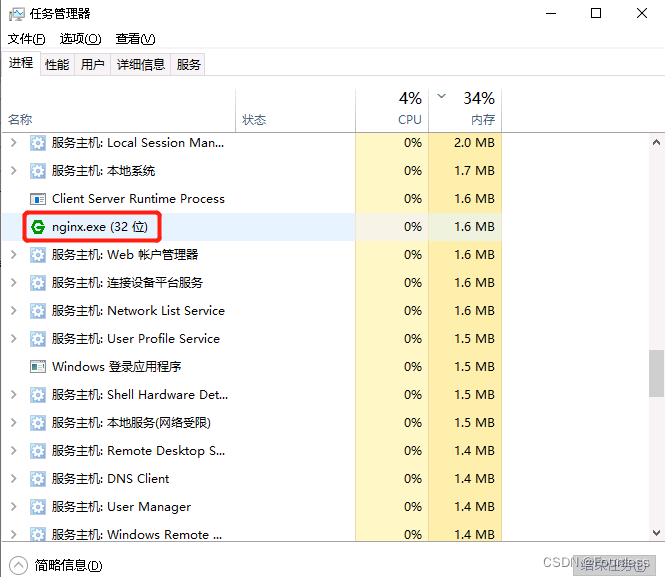The height and width of the screenshot is (577, 665).
Task: Expand 服务主机: 本地系统 group
Action: [x=14, y=170]
